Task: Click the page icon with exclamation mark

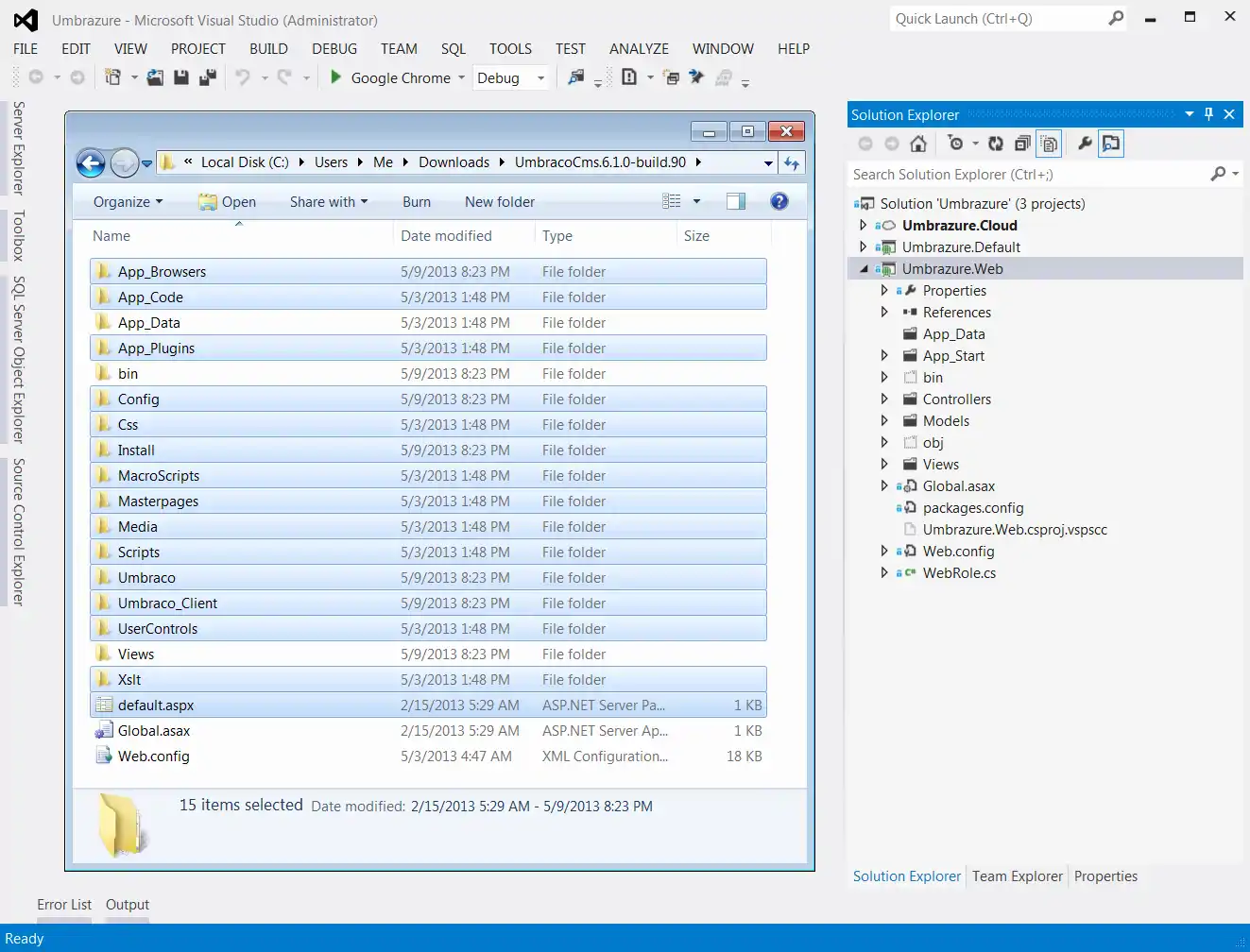Action: coord(629,77)
